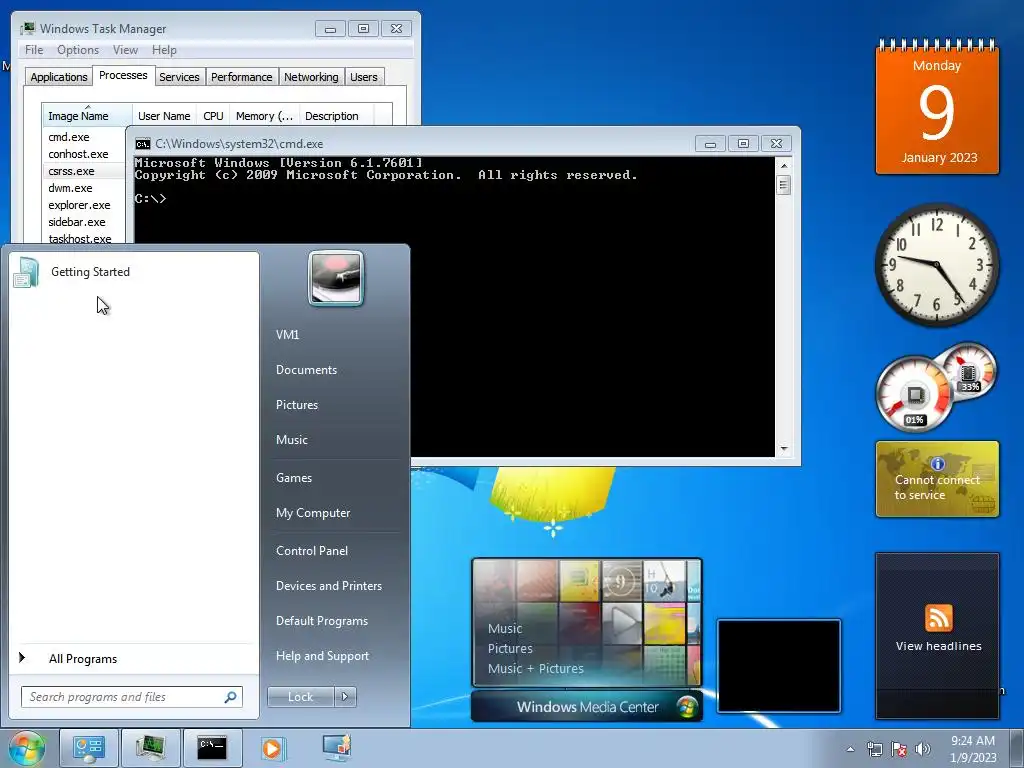The width and height of the screenshot is (1024, 768).
Task: Open the control panel taskbar icon
Action: tap(89, 748)
